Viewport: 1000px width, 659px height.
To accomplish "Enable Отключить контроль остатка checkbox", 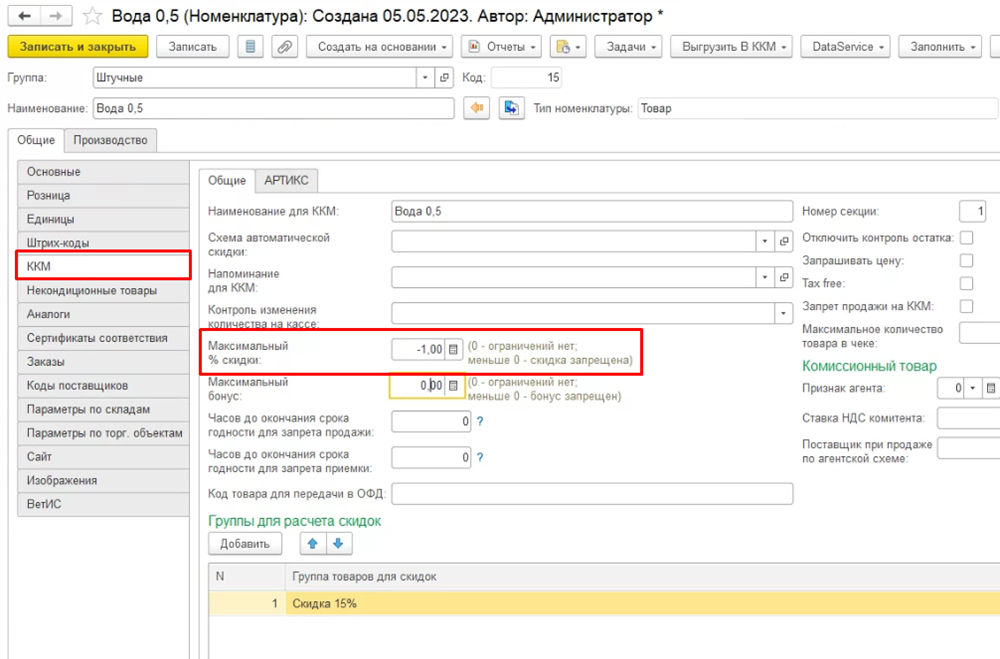I will (966, 238).
